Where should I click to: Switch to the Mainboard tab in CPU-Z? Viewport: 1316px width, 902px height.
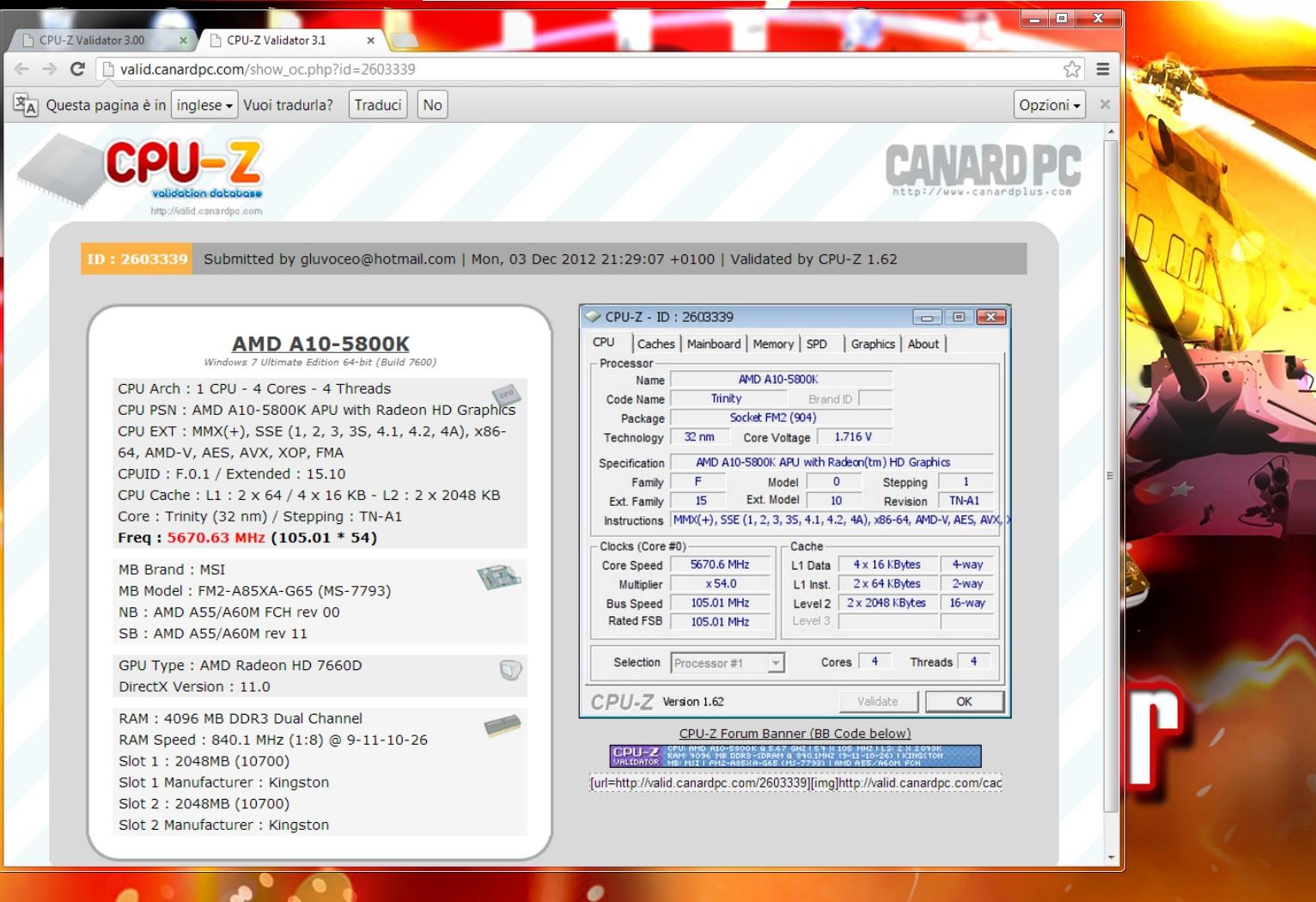click(714, 344)
